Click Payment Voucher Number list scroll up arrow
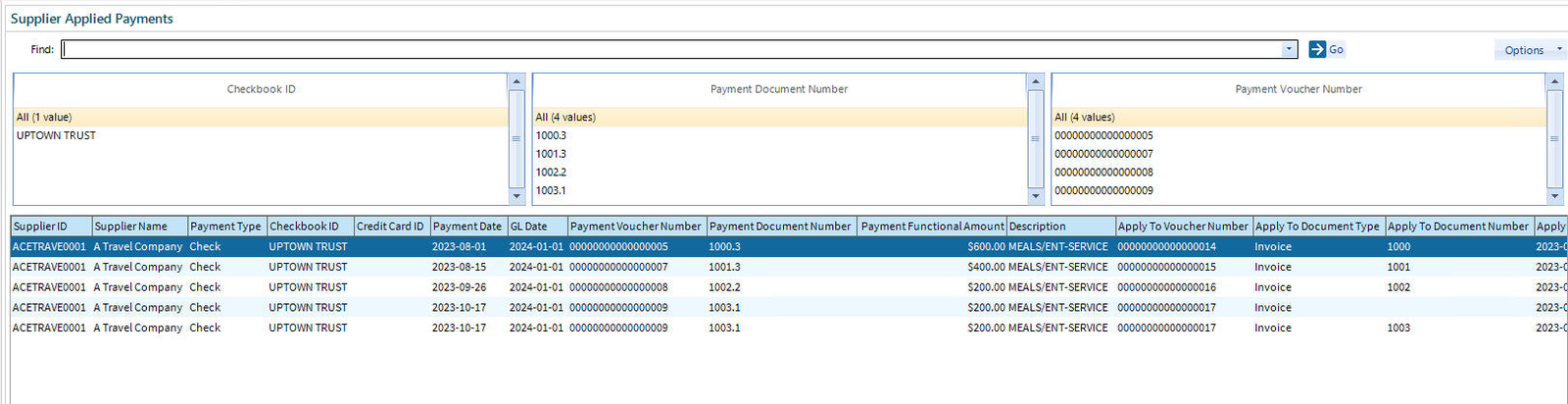The height and width of the screenshot is (404, 1568). (1554, 81)
